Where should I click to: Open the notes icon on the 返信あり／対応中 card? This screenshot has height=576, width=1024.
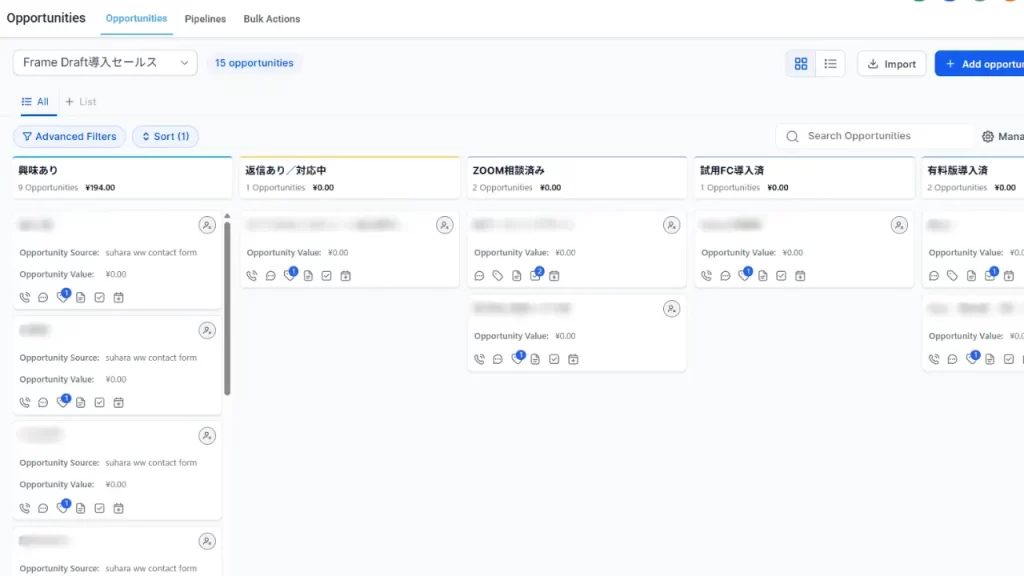308,276
